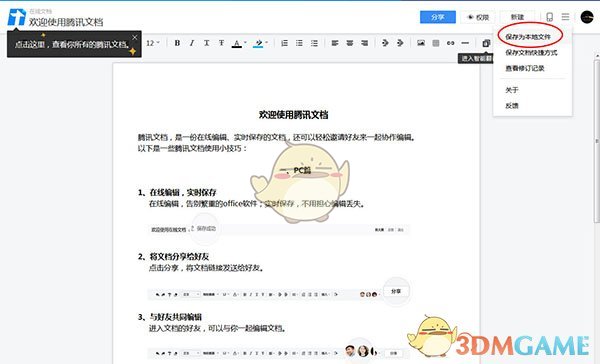Apply underline text formatting
The image size is (600, 364).
tap(207, 43)
